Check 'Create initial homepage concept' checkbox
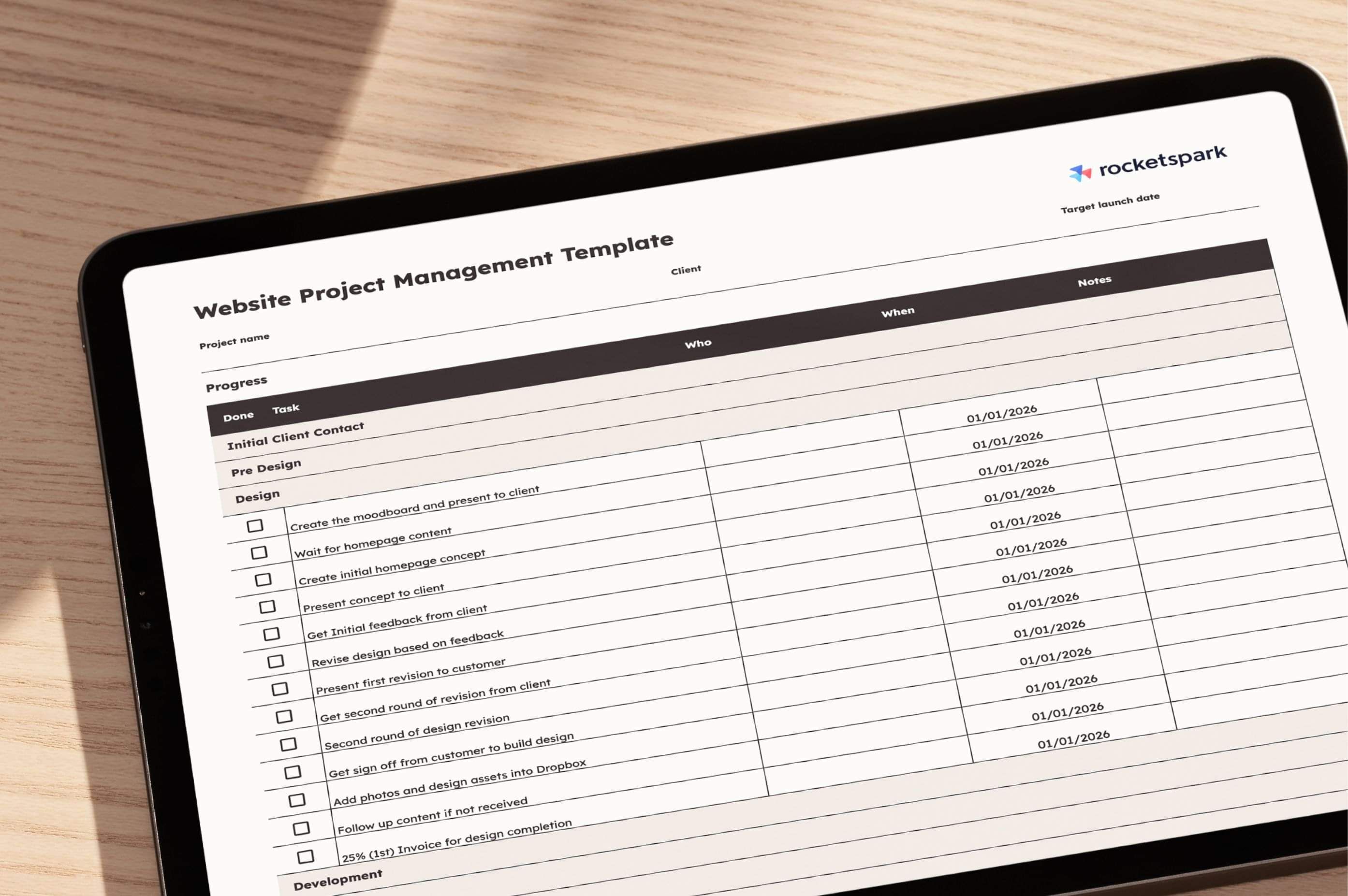Image resolution: width=1348 pixels, height=896 pixels. (263, 579)
